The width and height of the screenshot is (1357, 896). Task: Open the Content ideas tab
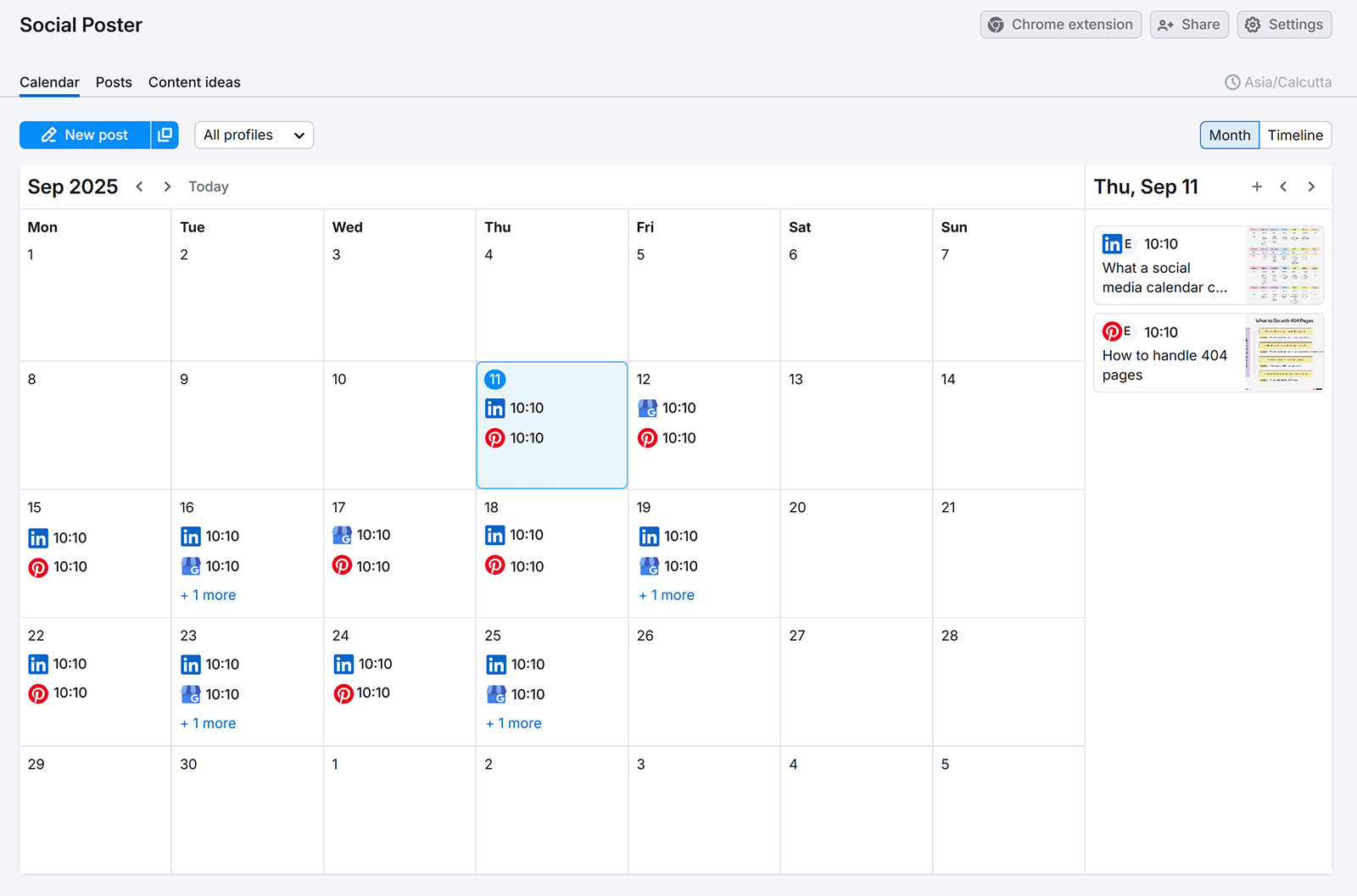tap(194, 82)
